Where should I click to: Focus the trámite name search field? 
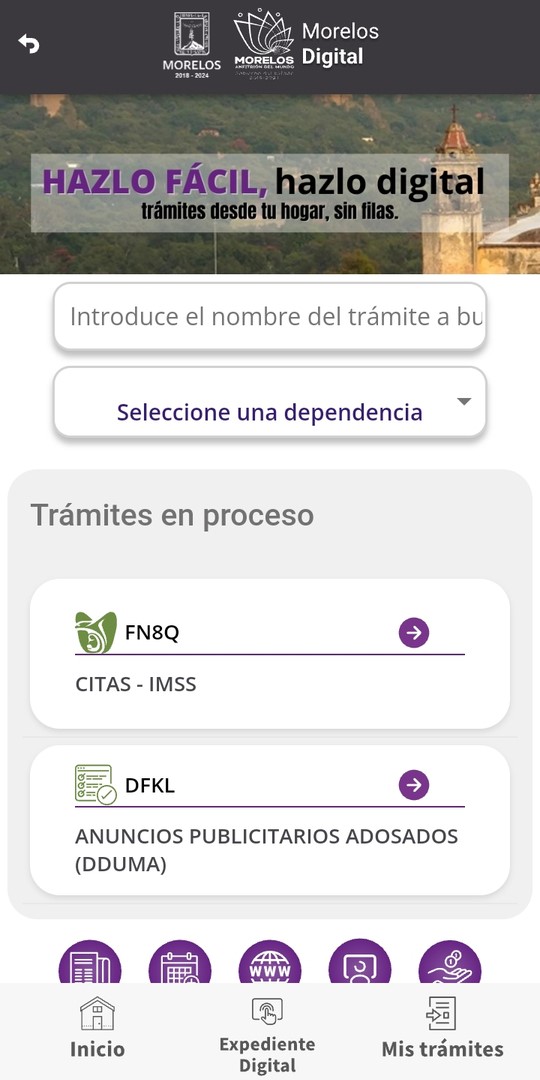(270, 316)
